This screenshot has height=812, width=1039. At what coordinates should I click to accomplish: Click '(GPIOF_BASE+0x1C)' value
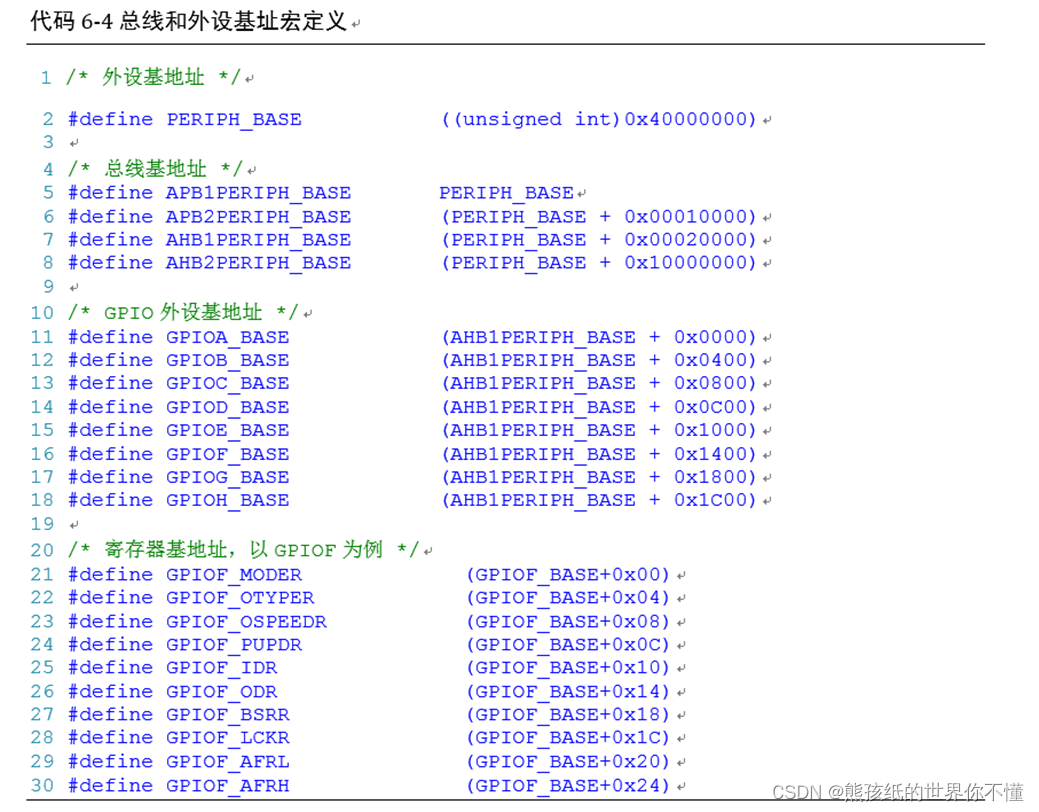[x=568, y=738]
